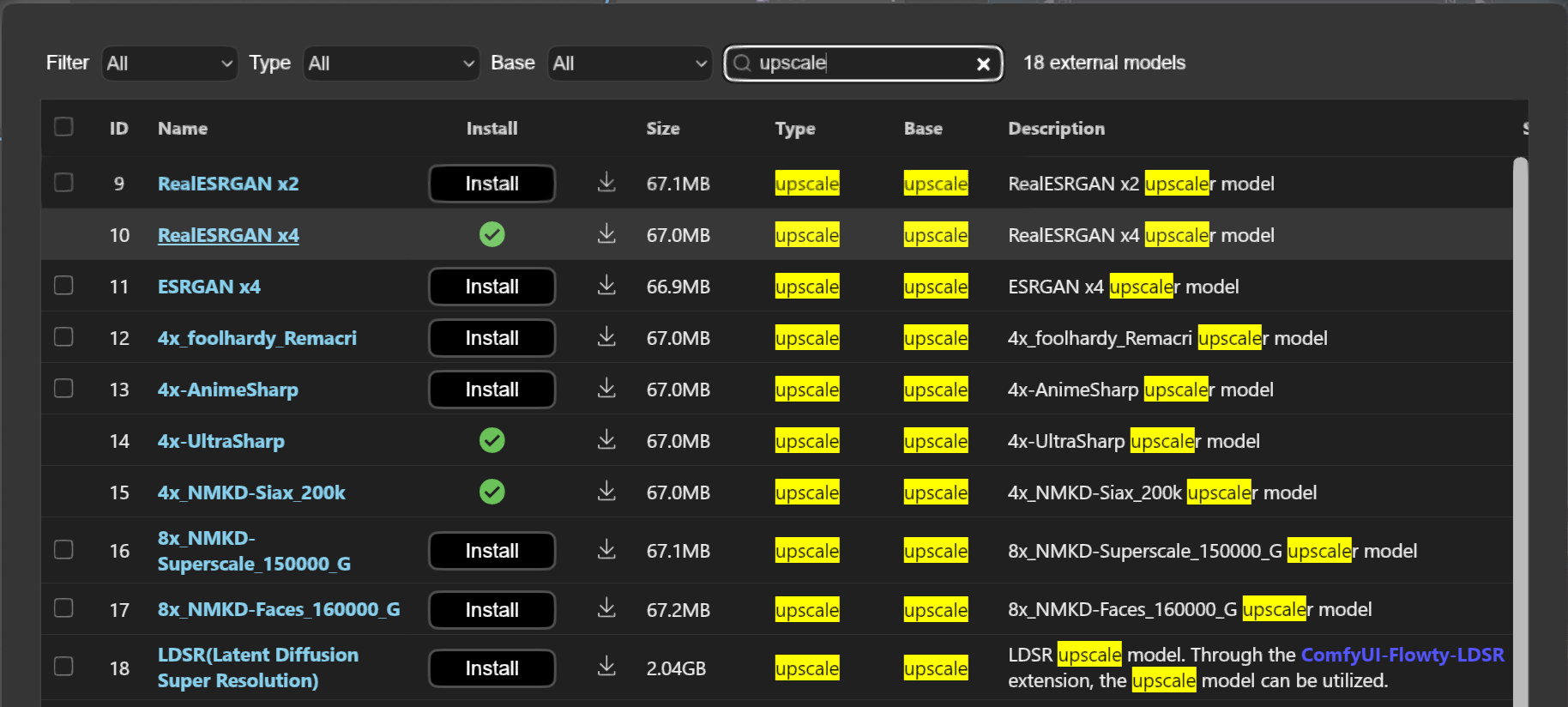The image size is (1568, 707).
Task: Click download icon for 4x-AnimeSharp
Action: tap(606, 389)
